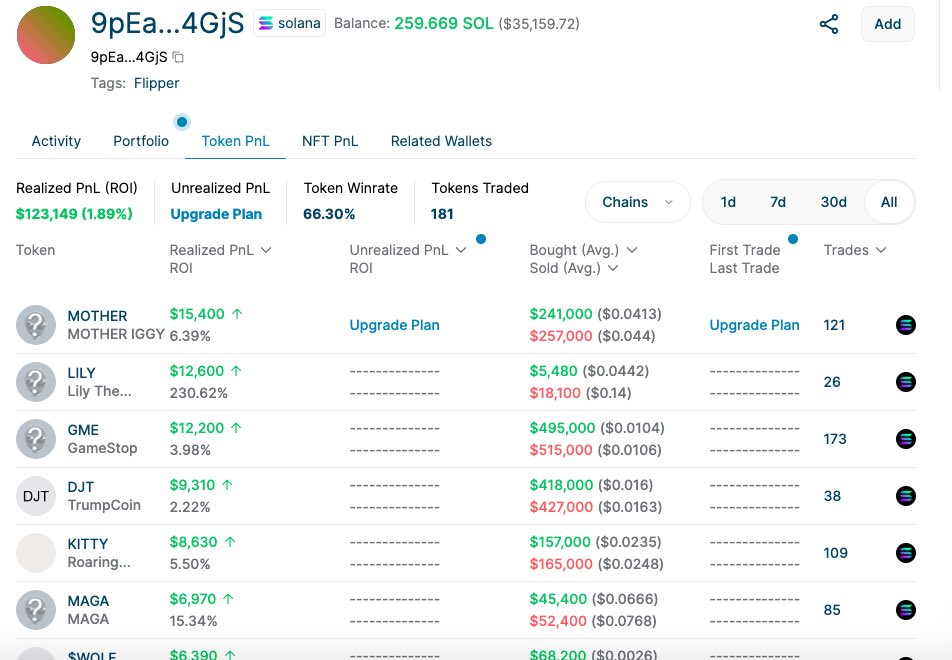
Task: Click the up arrow beside $6,970
Action: pyautogui.click(x=228, y=599)
